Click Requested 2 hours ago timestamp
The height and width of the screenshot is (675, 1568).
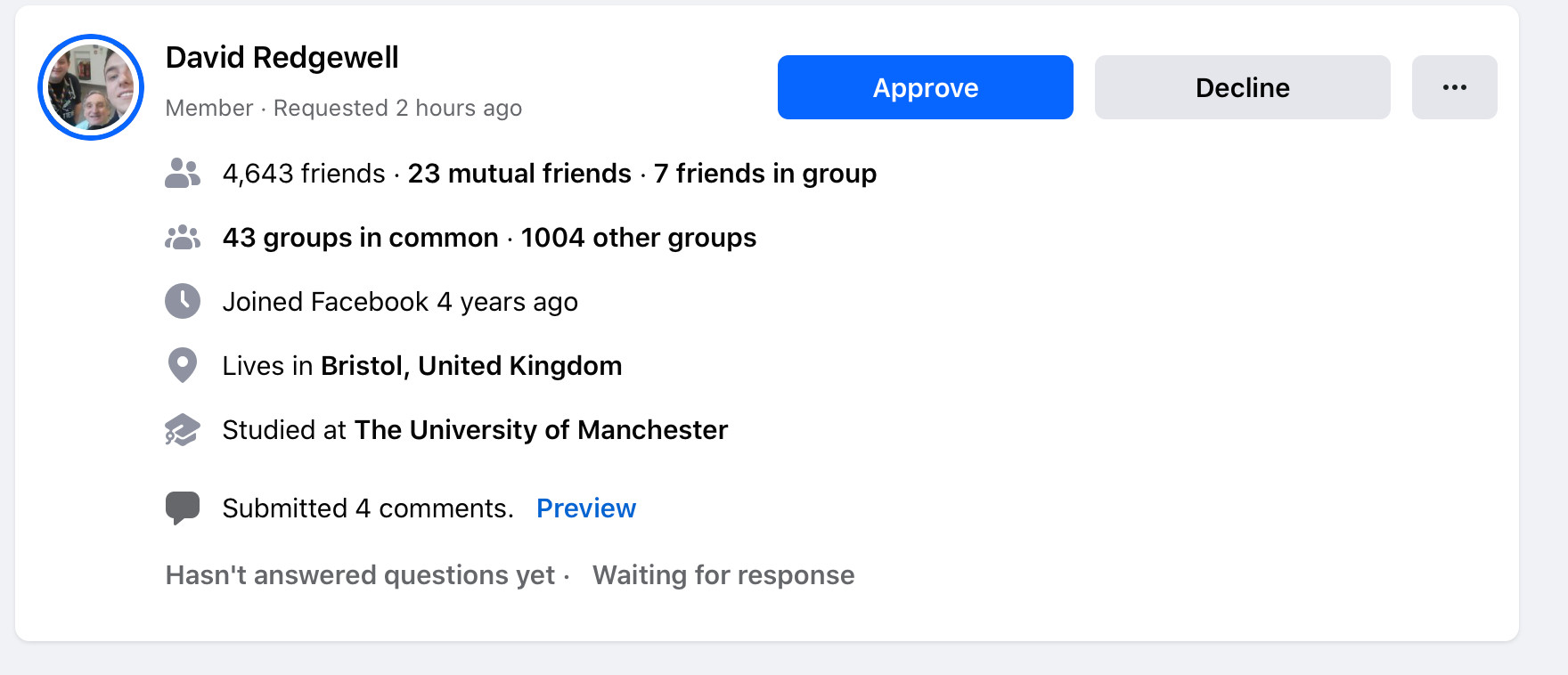point(397,108)
